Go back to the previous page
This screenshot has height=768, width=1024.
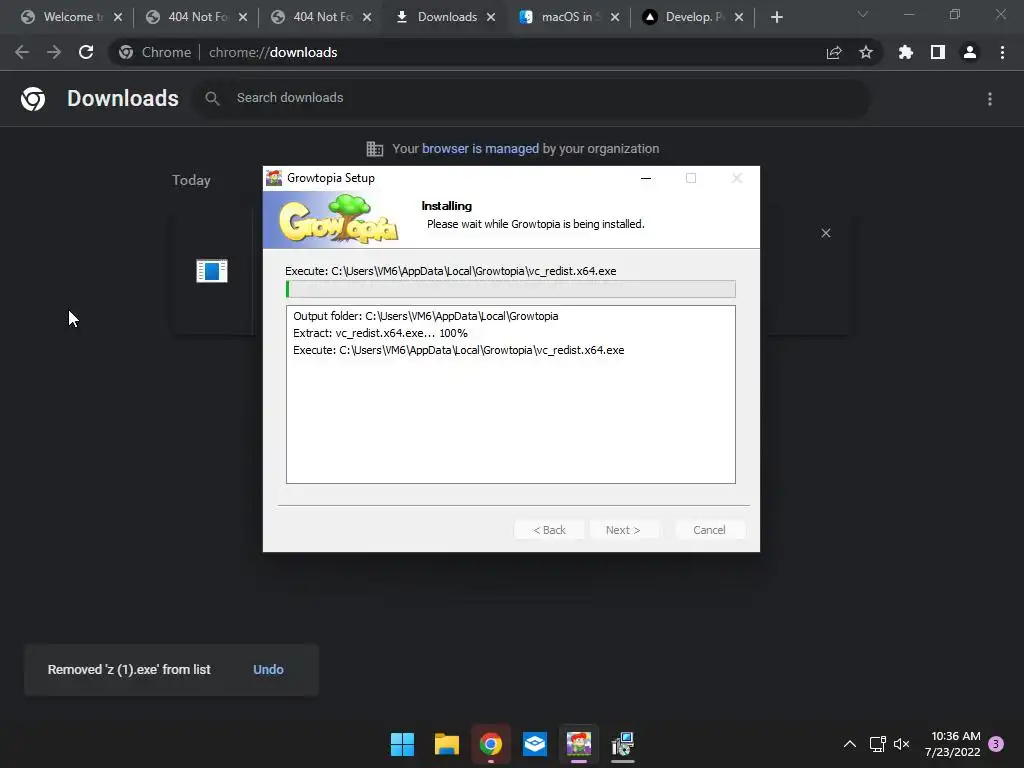pos(22,52)
